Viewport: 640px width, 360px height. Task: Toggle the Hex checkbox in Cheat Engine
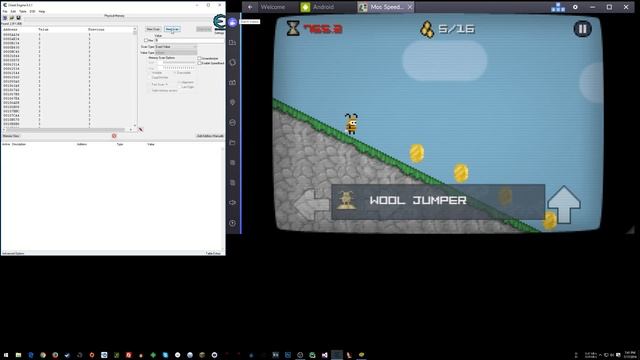point(146,40)
